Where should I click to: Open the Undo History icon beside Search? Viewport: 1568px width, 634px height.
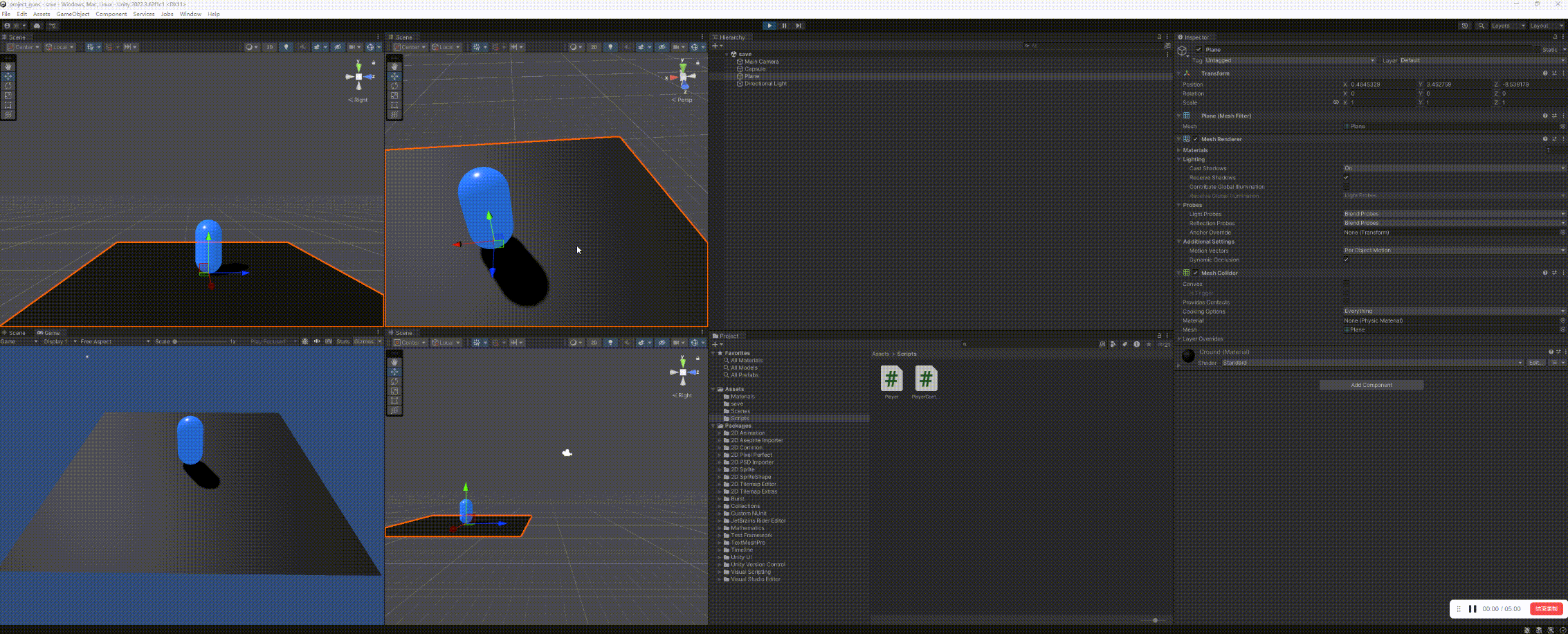[x=1465, y=26]
